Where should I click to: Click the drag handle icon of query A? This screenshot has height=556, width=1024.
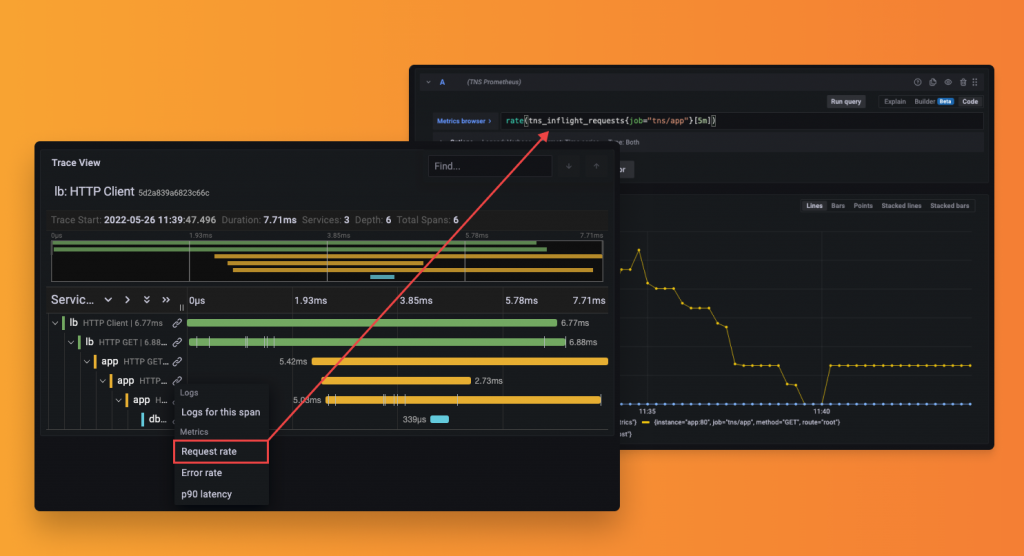[x=975, y=82]
